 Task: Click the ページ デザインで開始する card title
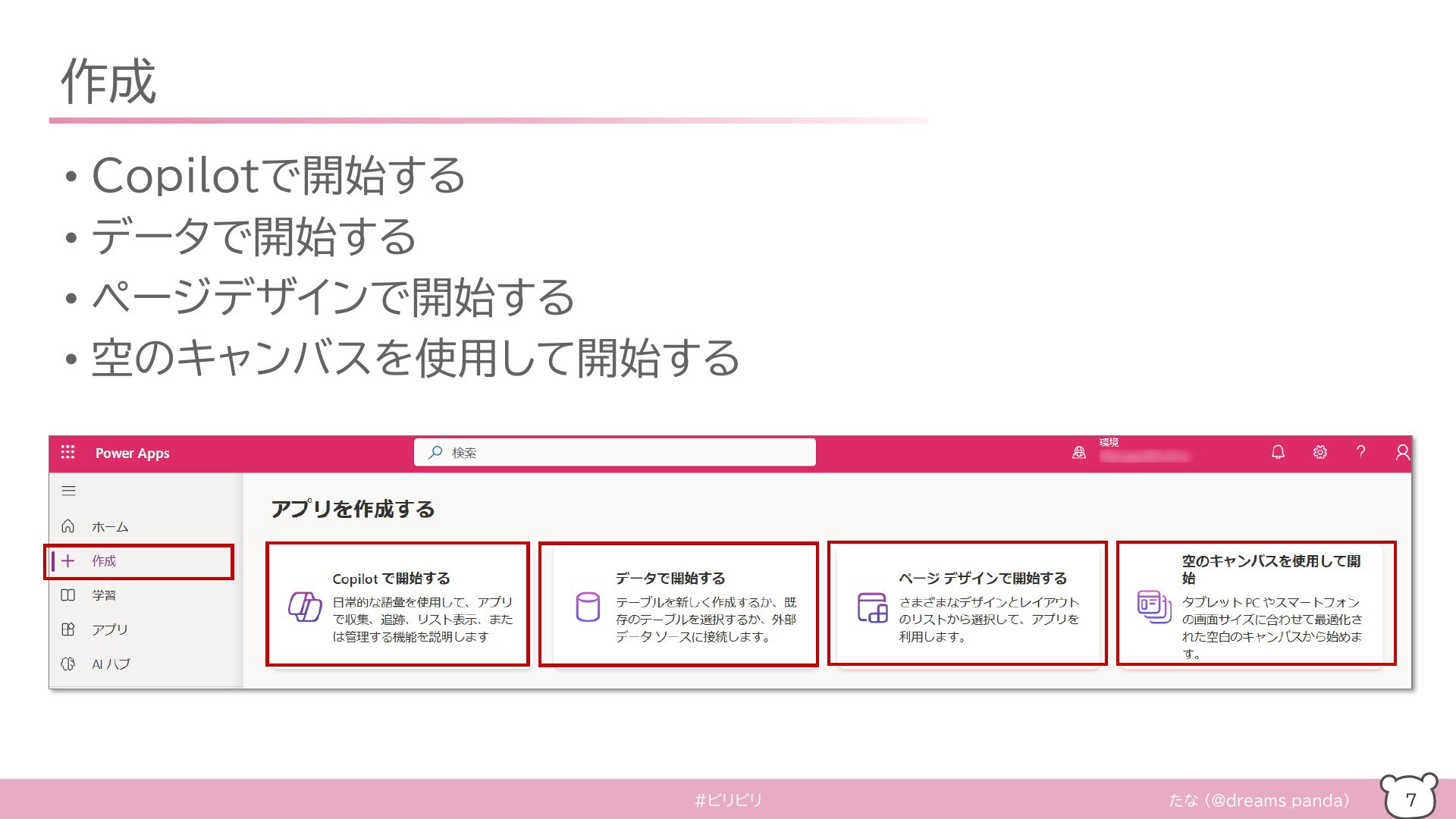(x=983, y=579)
